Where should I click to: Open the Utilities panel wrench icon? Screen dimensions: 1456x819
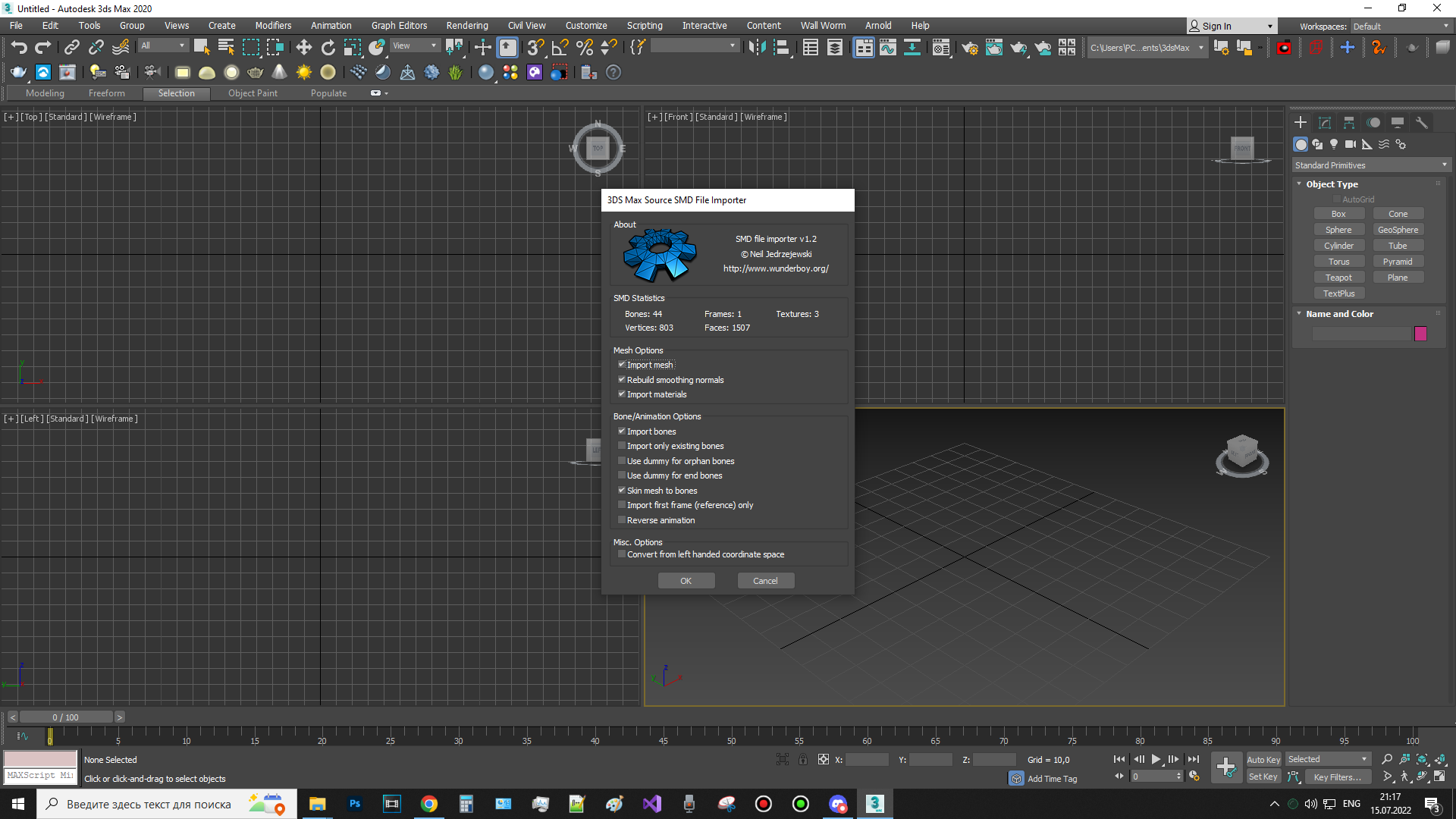tap(1422, 123)
